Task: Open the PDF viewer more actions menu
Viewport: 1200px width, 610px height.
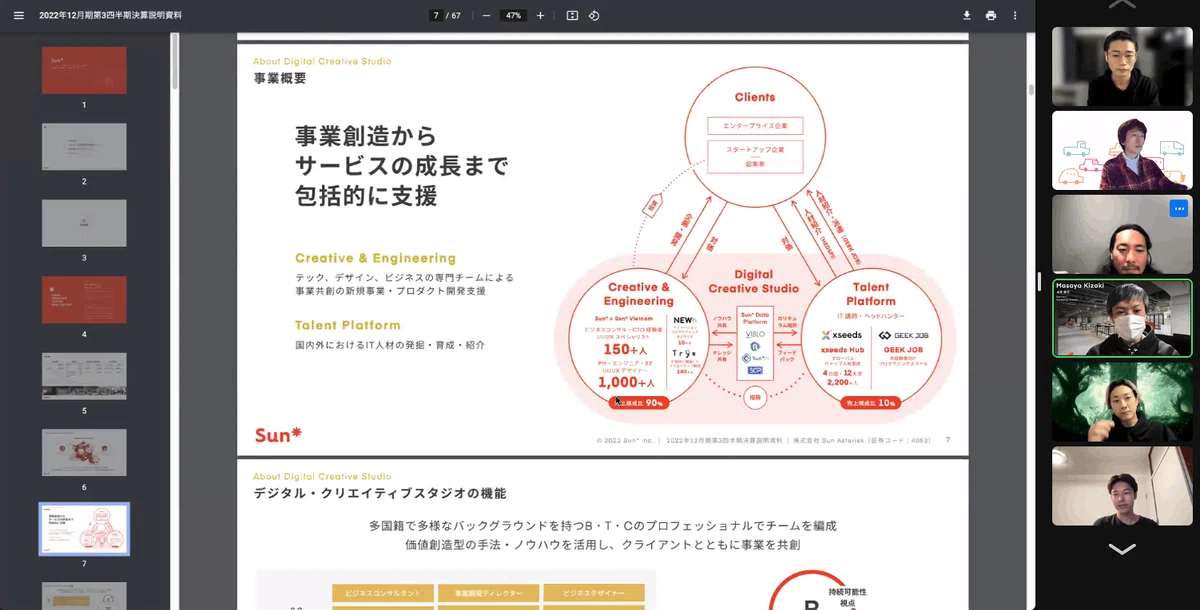Action: [x=1016, y=15]
